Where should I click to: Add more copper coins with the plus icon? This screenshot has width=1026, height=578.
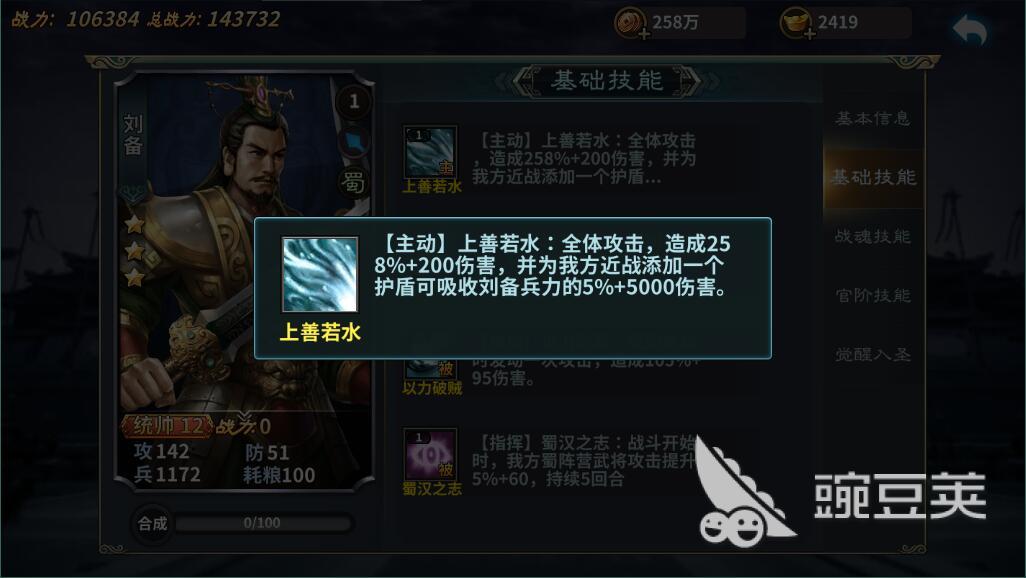coord(644,33)
